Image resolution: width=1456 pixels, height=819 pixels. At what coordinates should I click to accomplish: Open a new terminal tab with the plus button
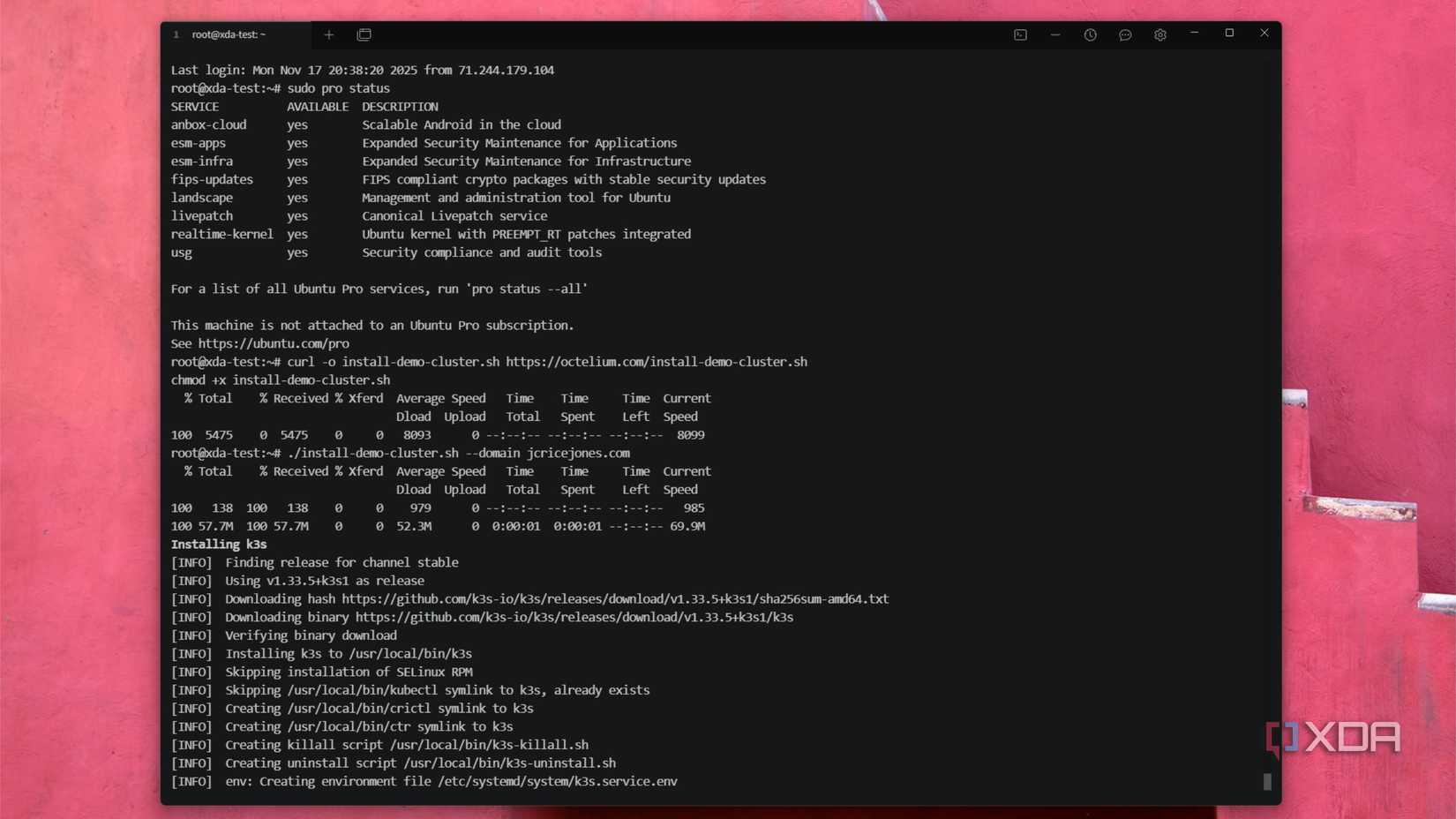(329, 34)
